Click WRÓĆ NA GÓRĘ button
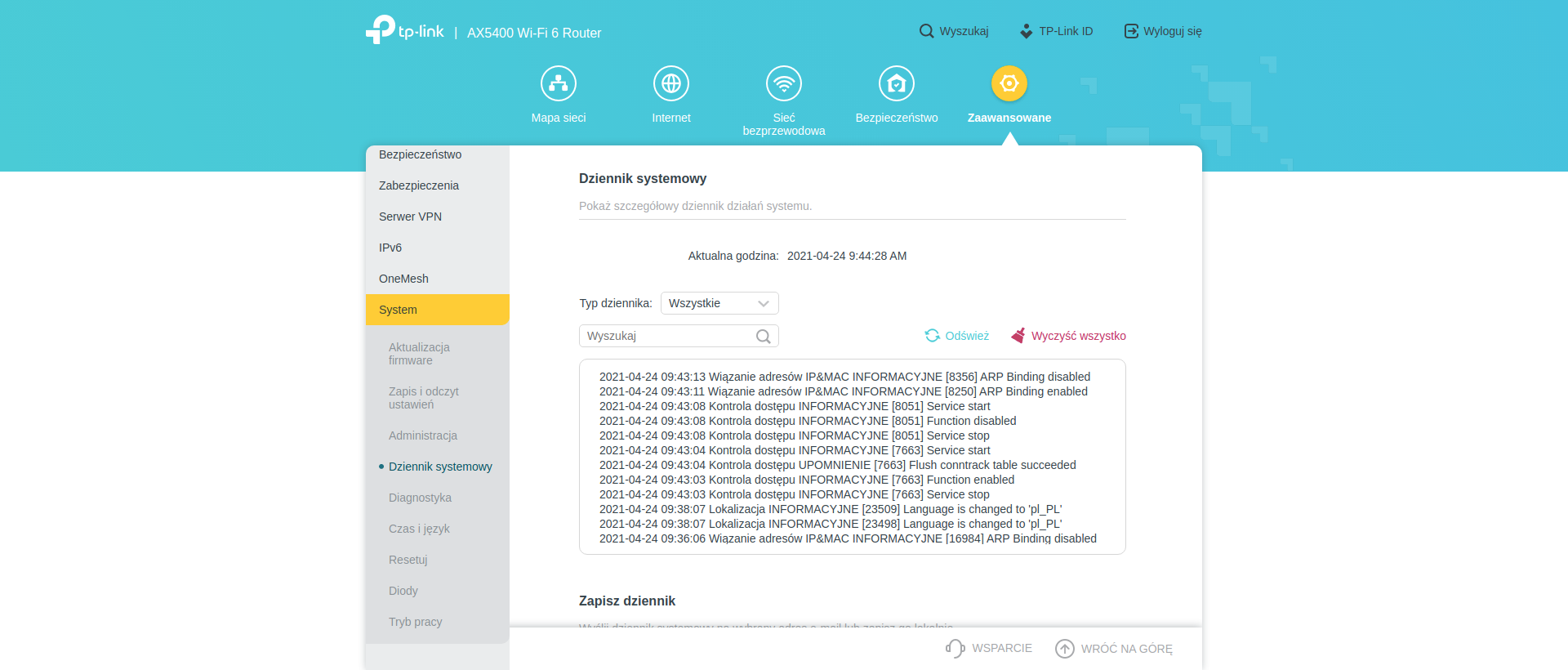The height and width of the screenshot is (670, 1568). pyautogui.click(x=1114, y=649)
